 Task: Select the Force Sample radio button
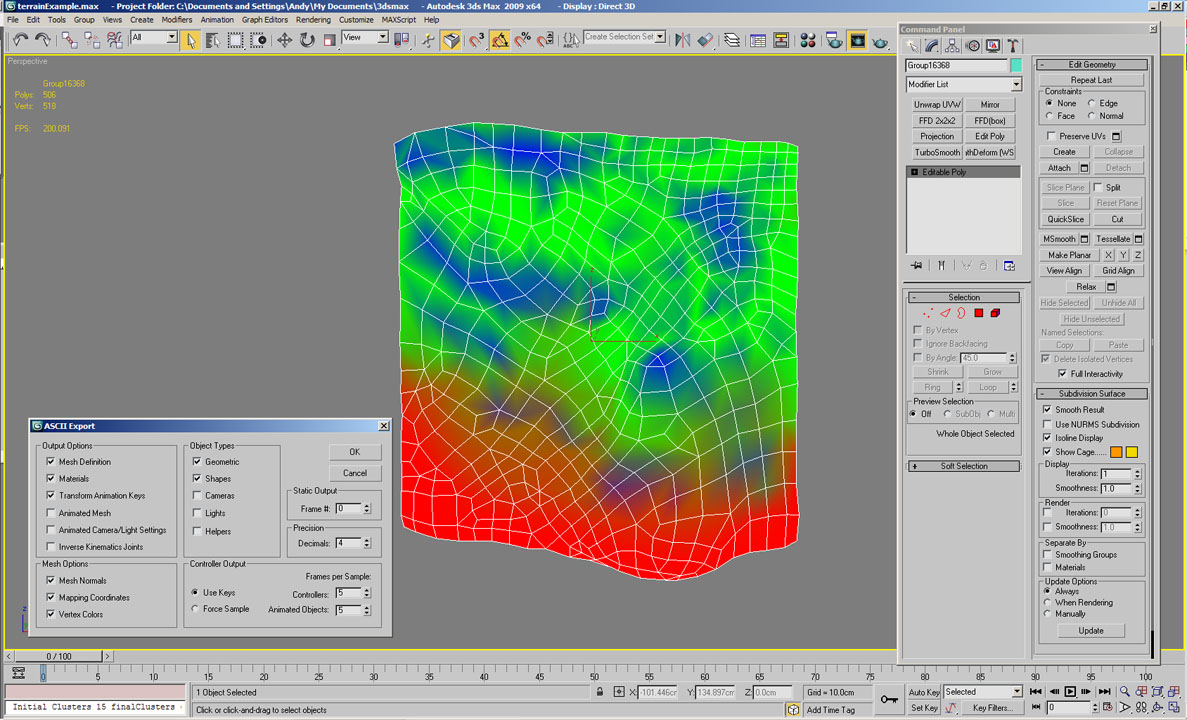195,609
